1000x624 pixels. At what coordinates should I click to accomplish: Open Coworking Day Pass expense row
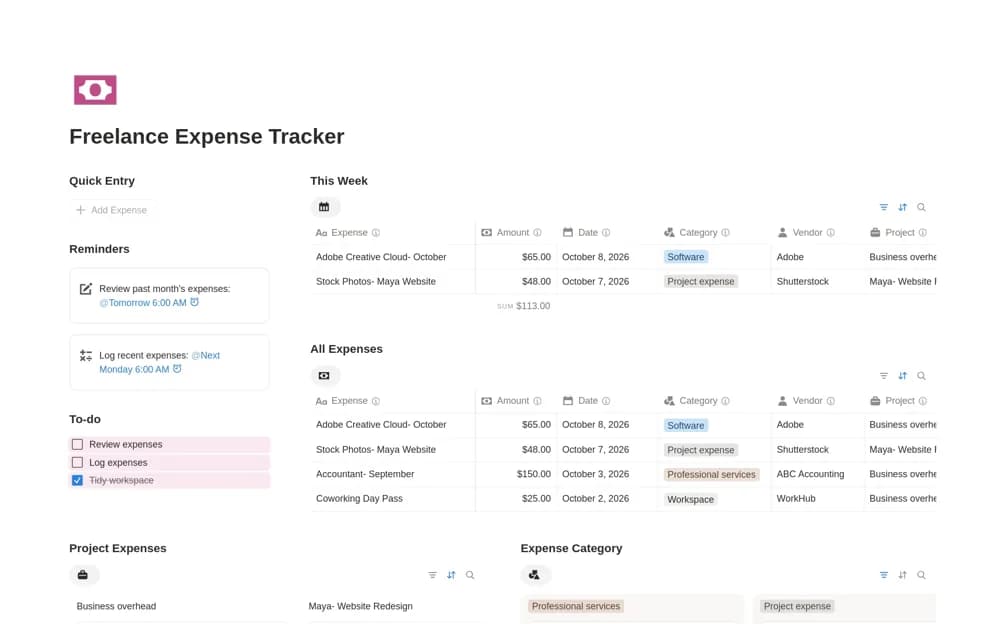click(x=359, y=498)
